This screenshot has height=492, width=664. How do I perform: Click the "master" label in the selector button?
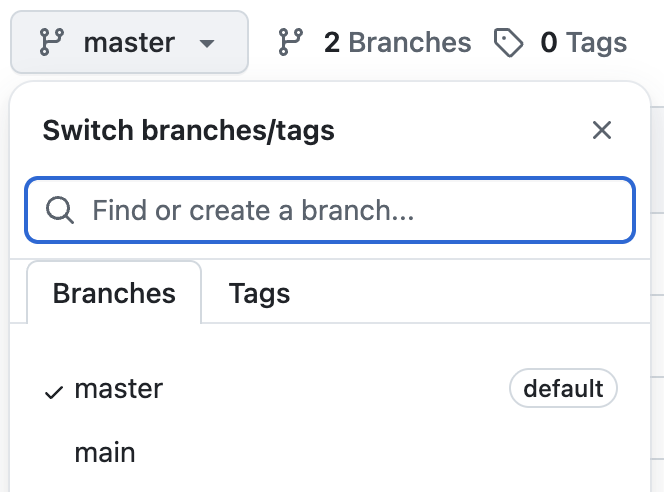coord(129,43)
